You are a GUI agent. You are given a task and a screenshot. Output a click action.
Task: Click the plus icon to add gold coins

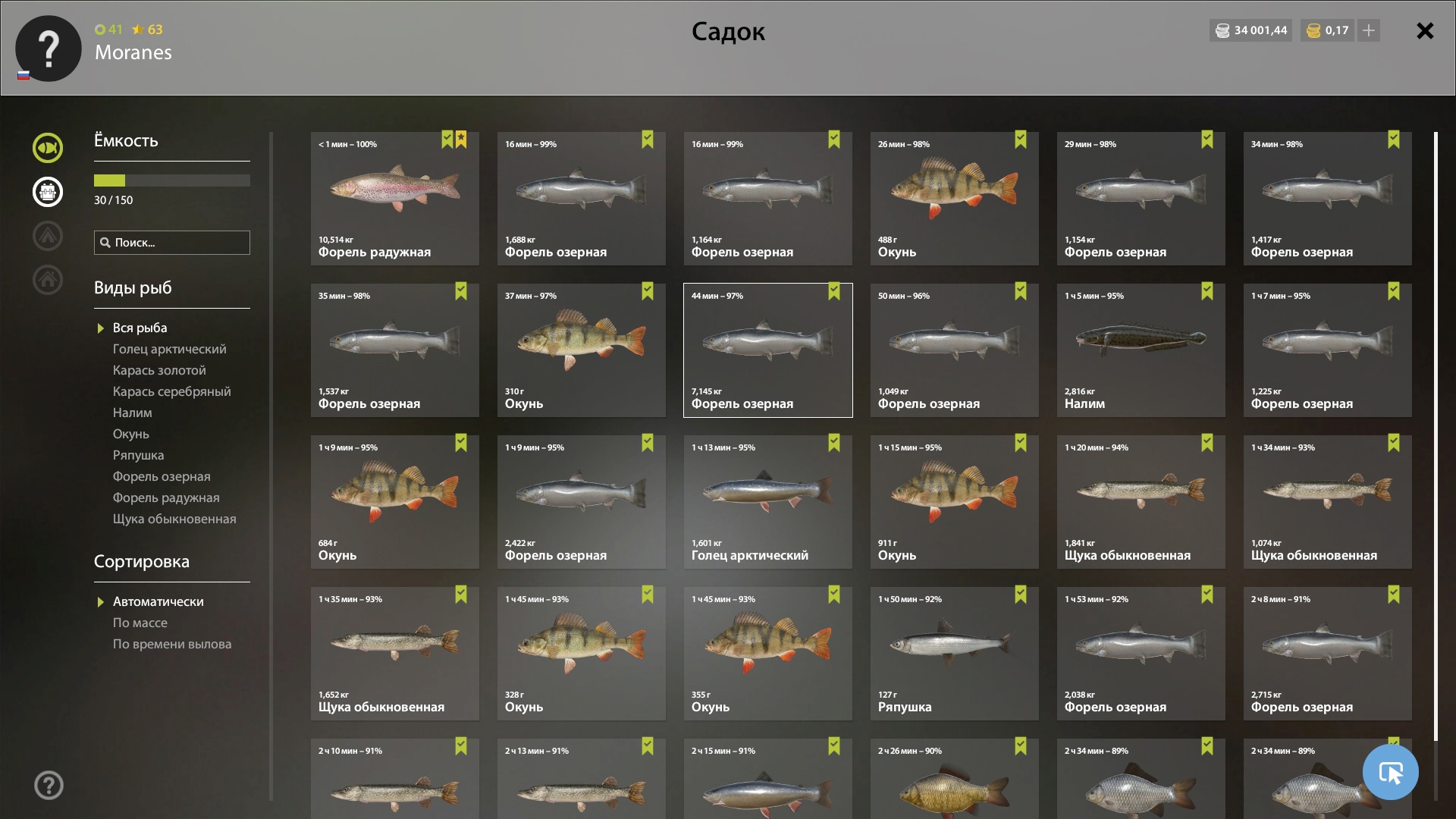click(x=1369, y=30)
